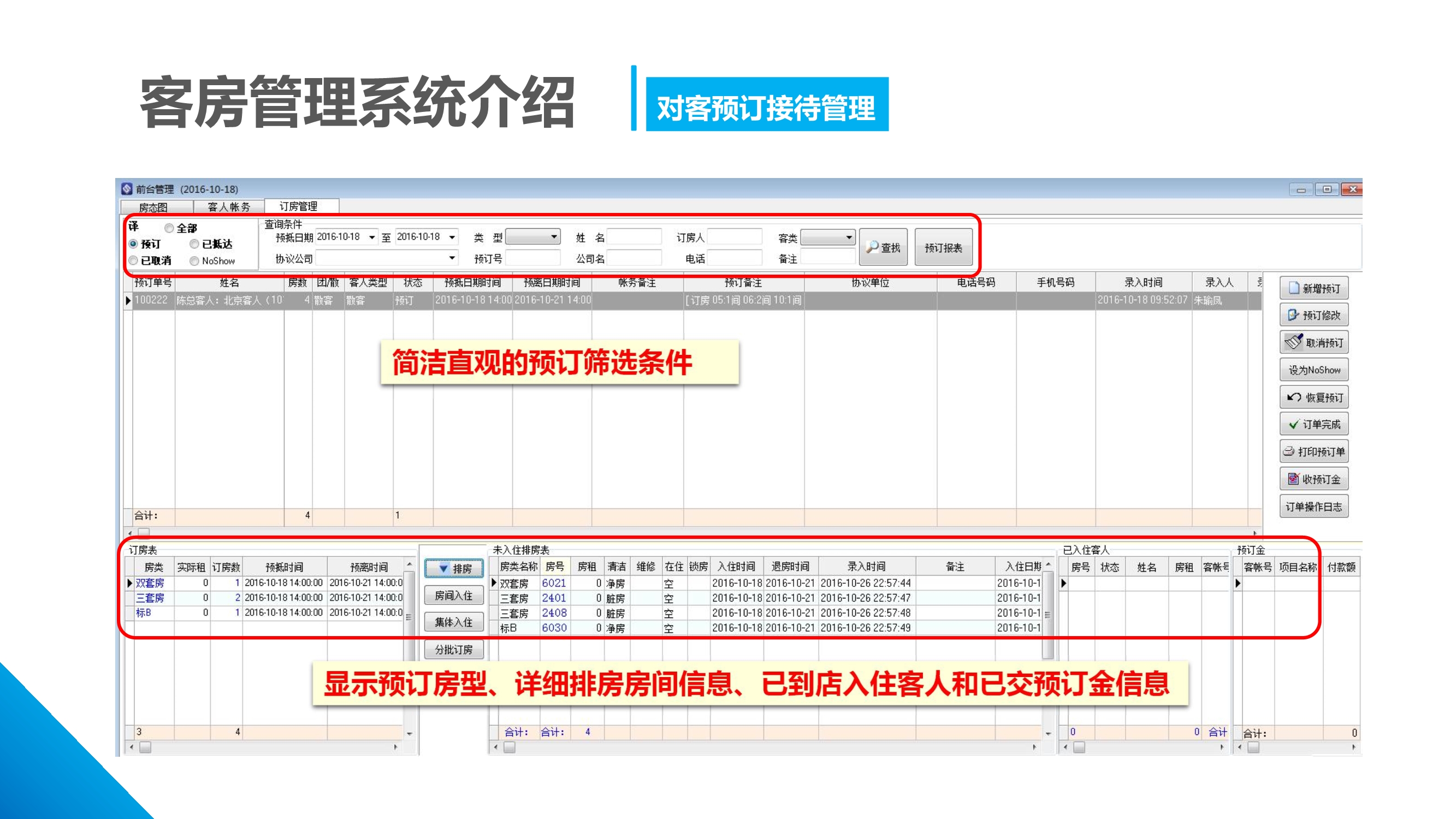1456x819 pixels.
Task: Click the 姓名 search input field
Action: point(634,238)
